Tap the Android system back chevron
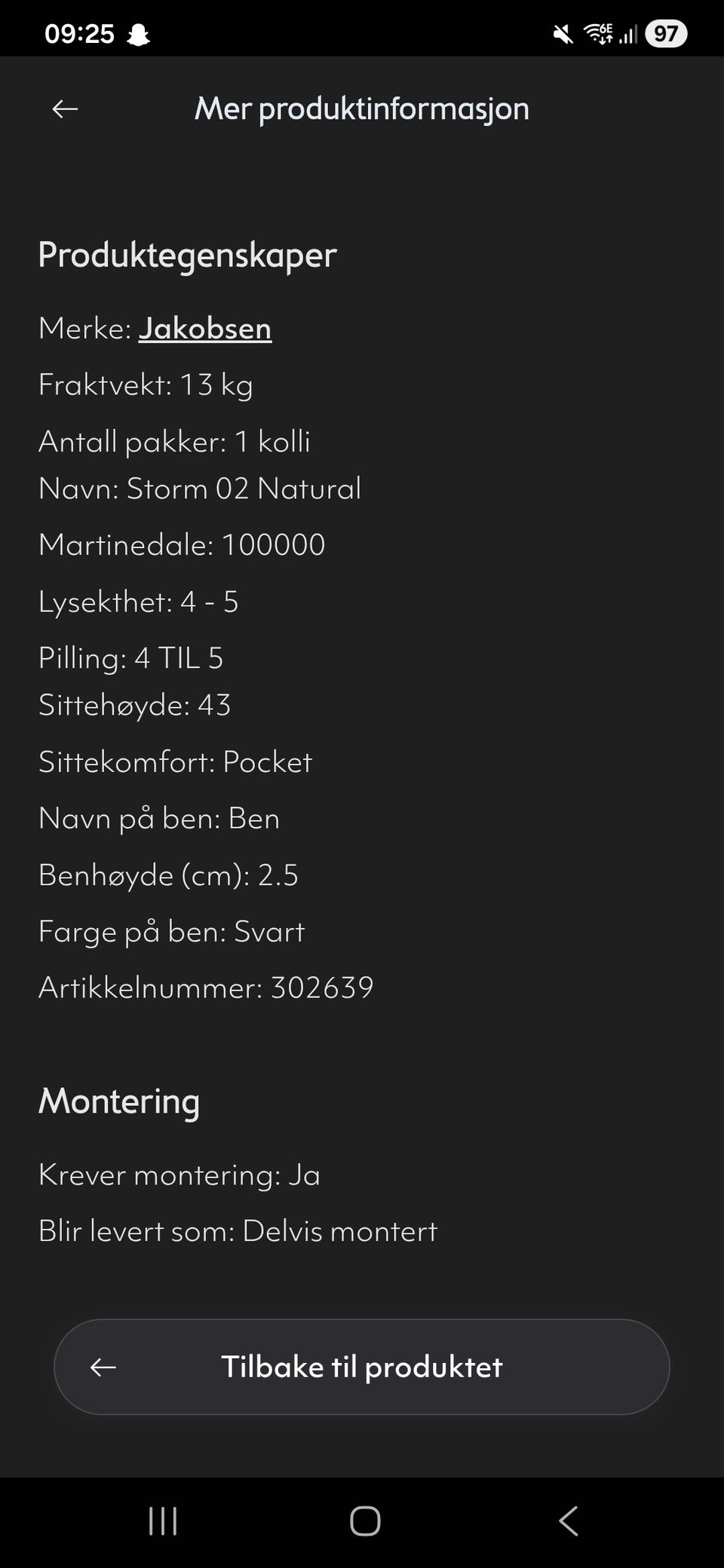This screenshot has height=1568, width=724. click(569, 1521)
